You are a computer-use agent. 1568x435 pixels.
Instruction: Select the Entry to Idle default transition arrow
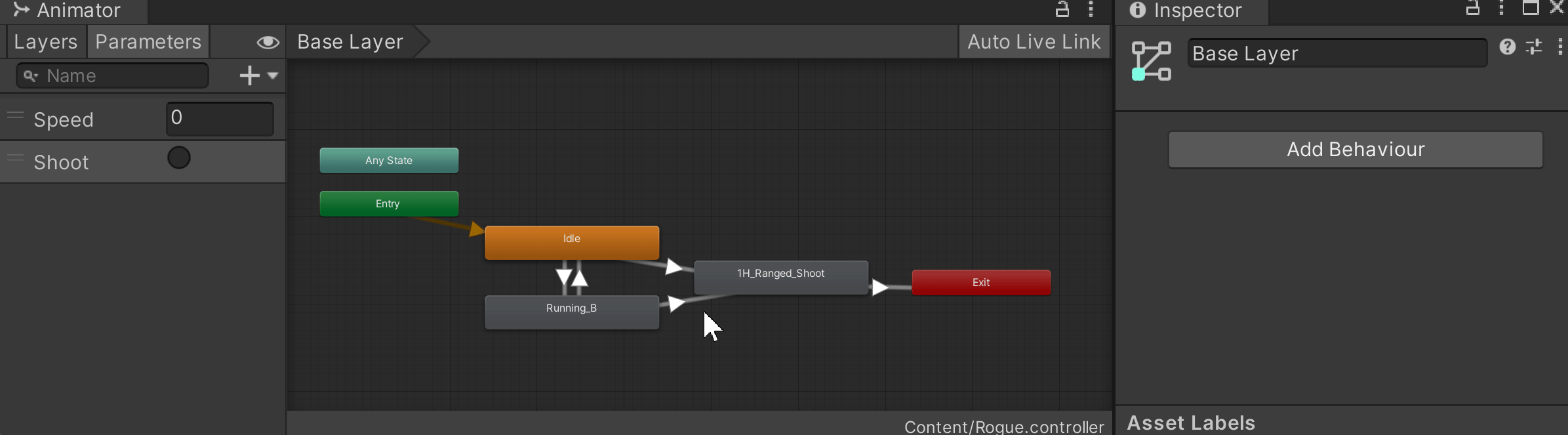[x=477, y=228]
